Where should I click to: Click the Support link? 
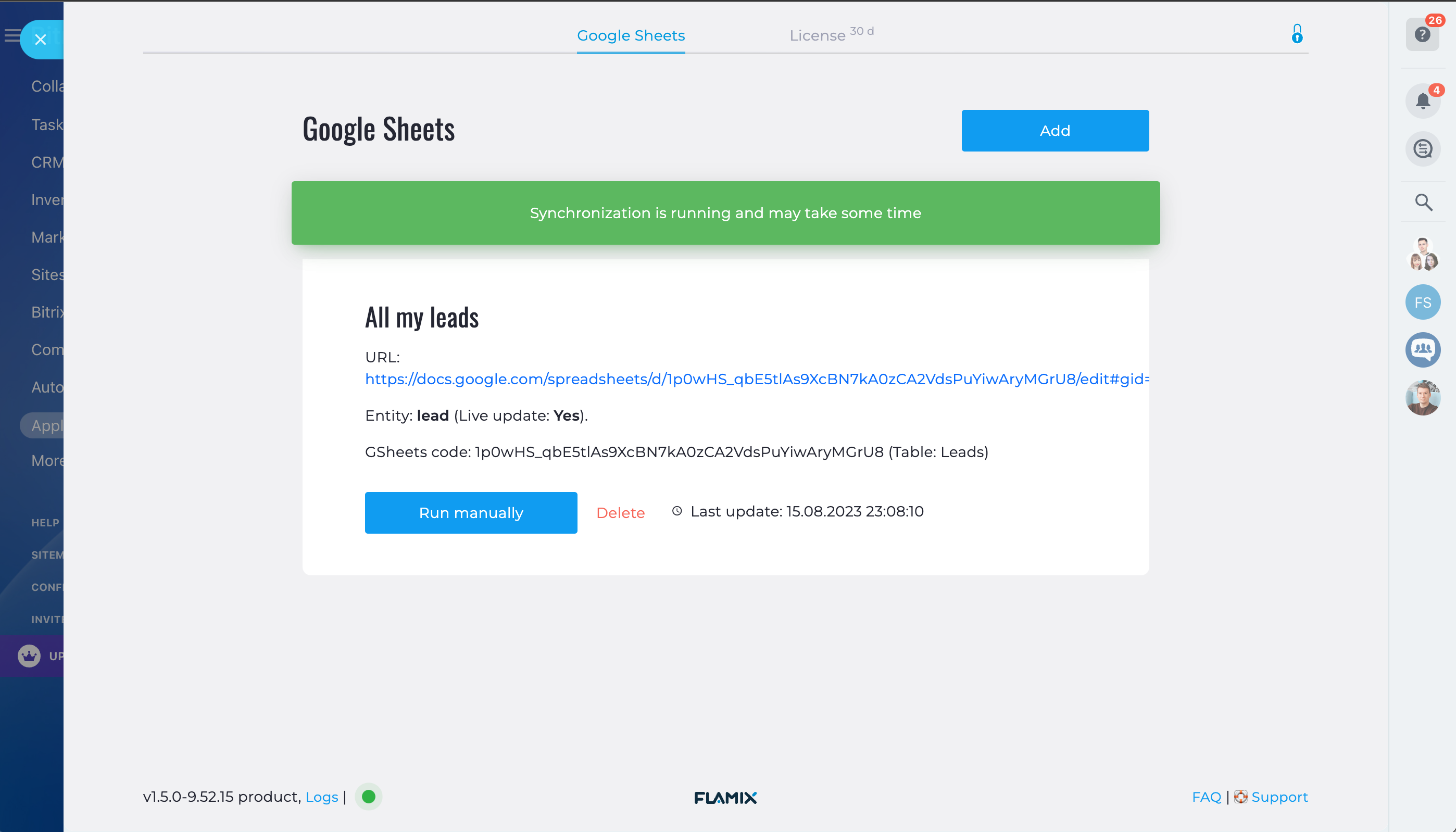(1279, 797)
